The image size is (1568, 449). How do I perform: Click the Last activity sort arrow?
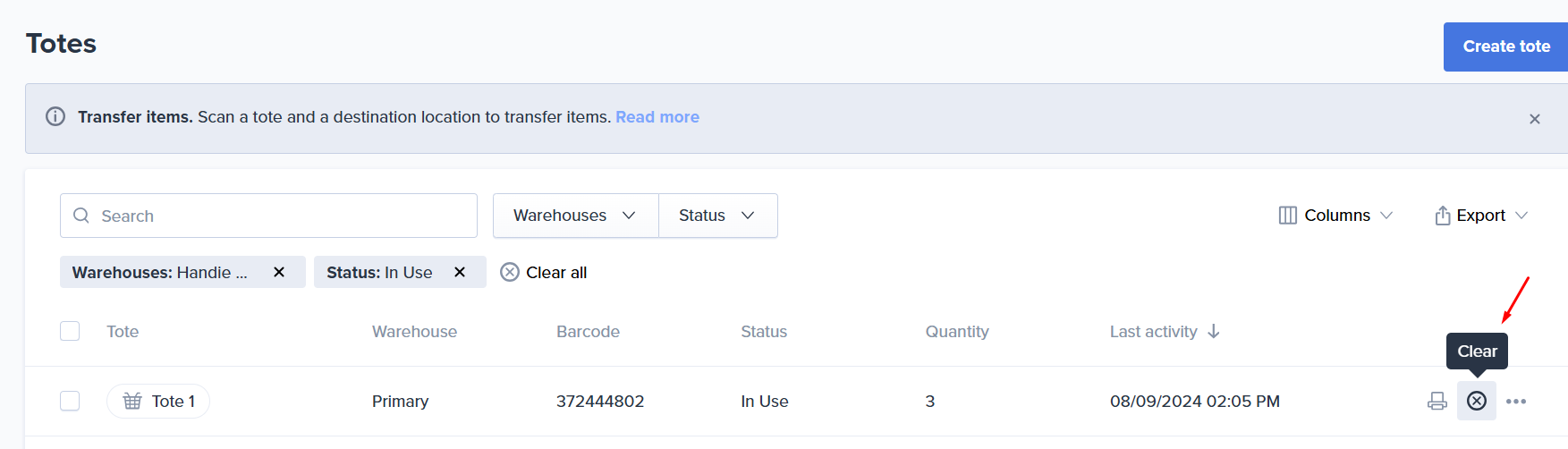point(1214,331)
